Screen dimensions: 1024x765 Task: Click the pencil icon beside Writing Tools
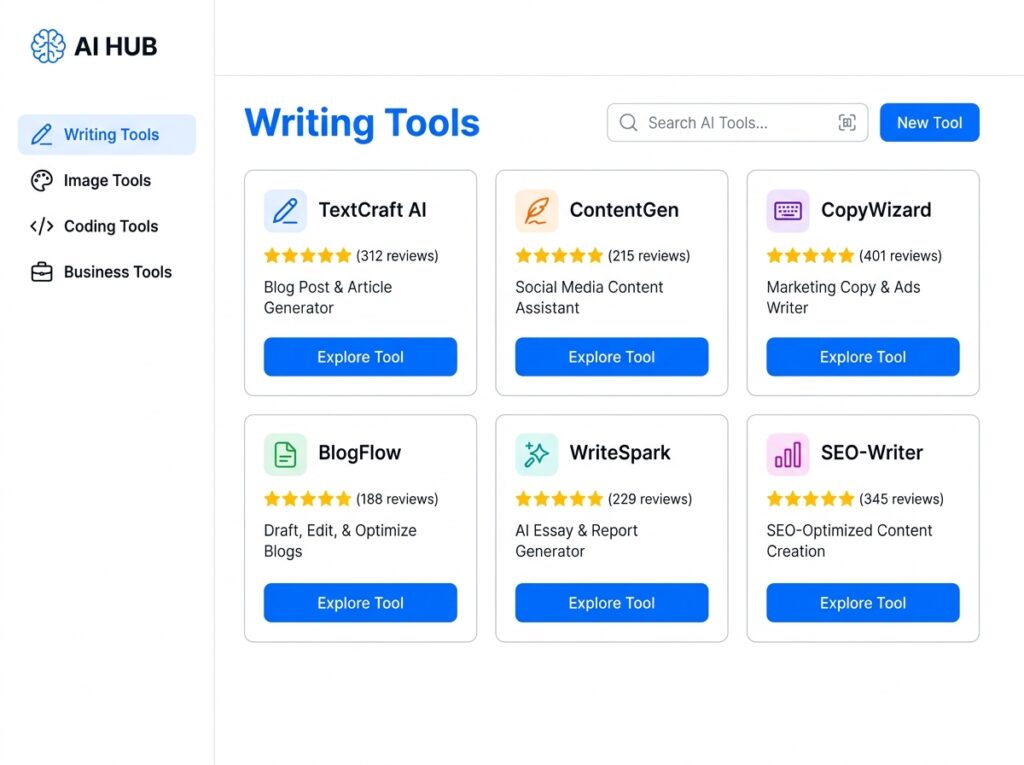(42, 135)
